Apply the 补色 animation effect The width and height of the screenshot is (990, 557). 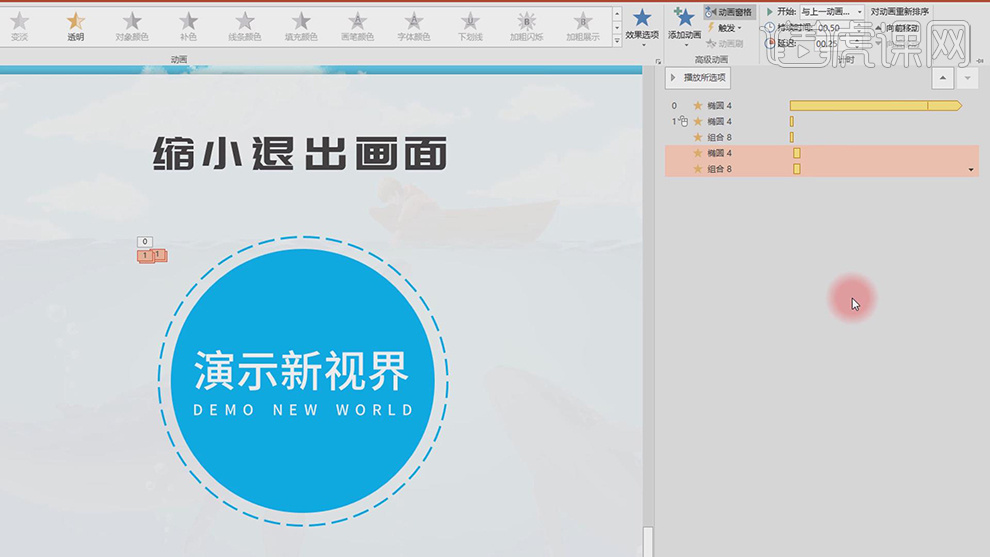point(188,26)
